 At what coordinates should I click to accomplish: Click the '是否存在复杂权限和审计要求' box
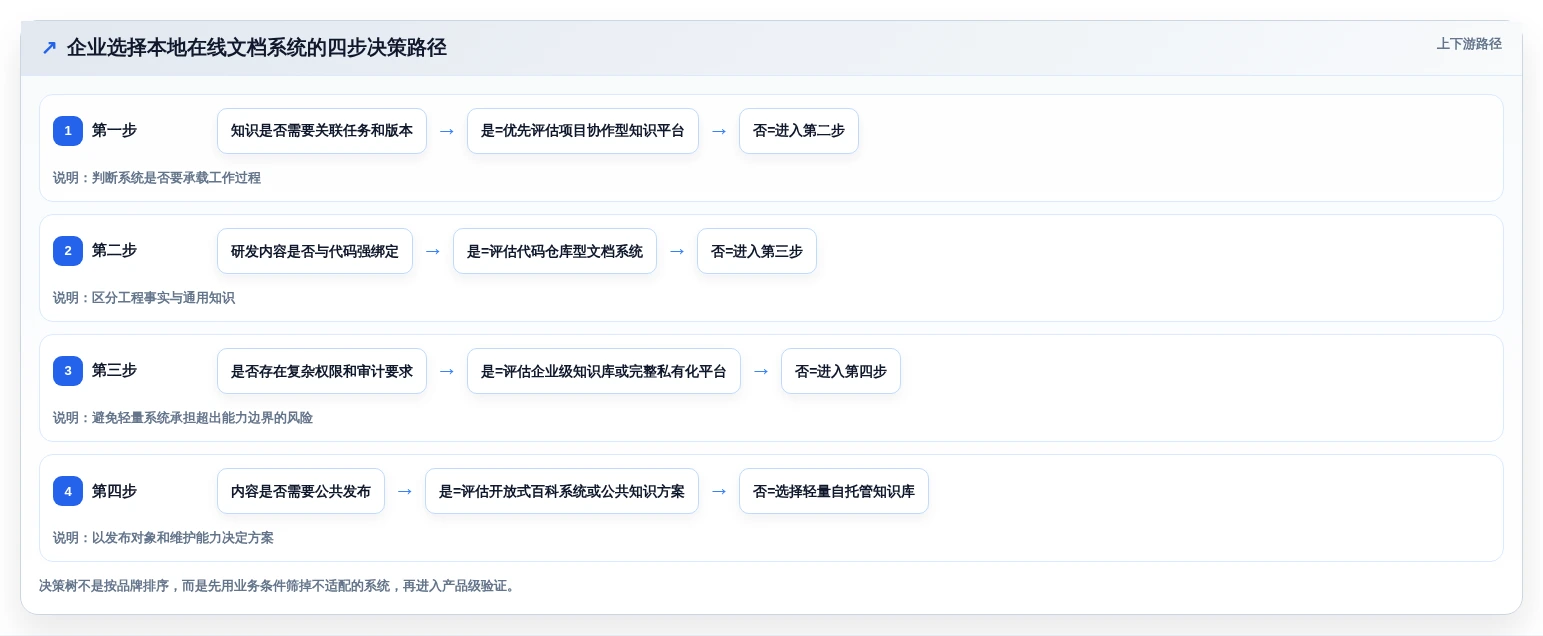(x=322, y=371)
